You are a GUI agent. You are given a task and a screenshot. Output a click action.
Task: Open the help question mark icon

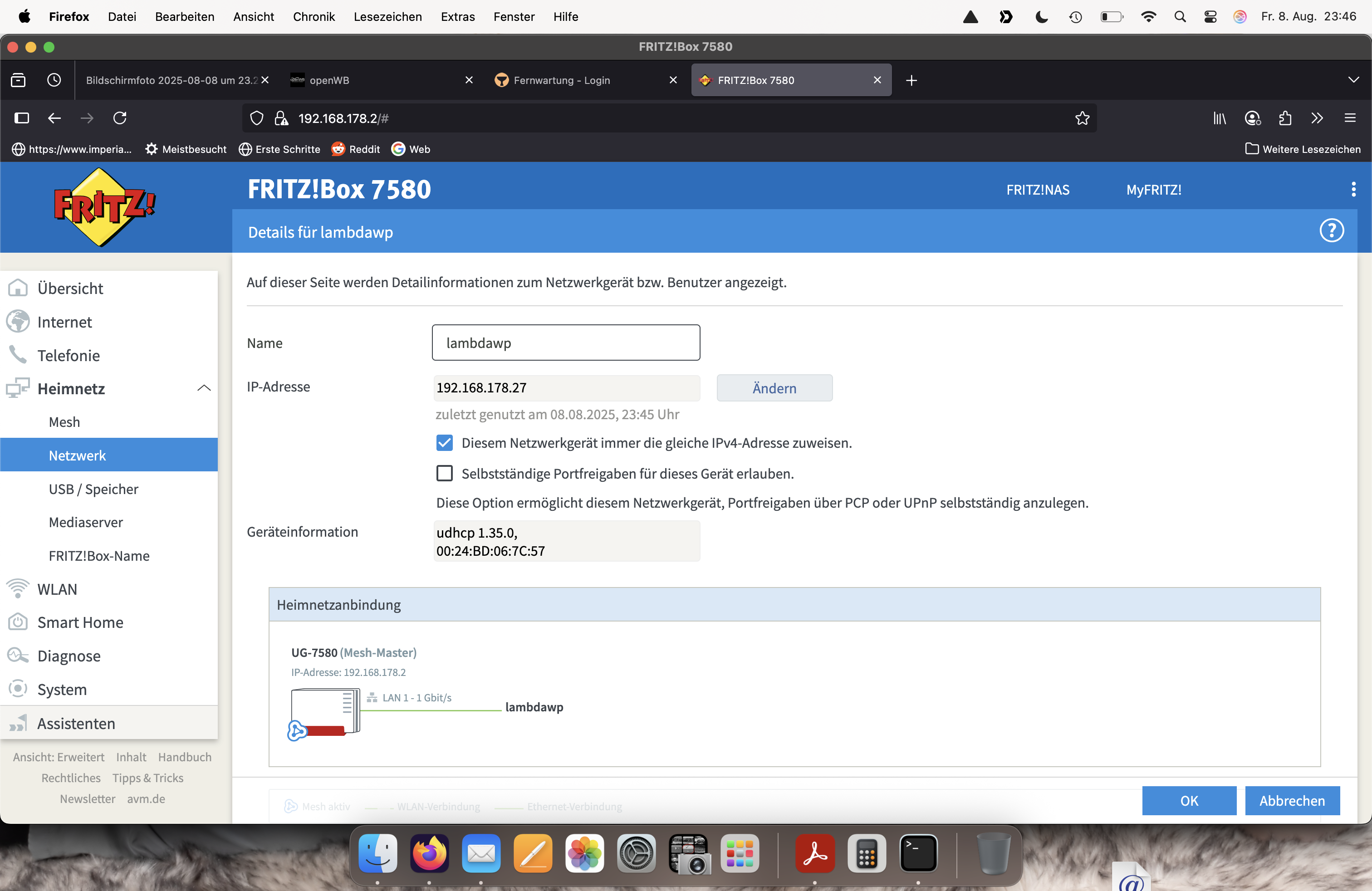tap(1331, 231)
